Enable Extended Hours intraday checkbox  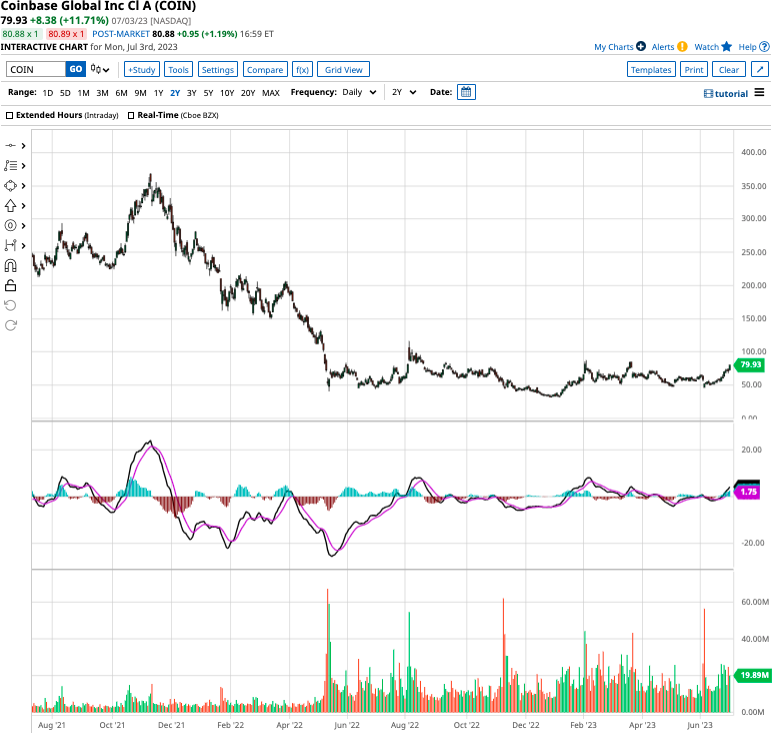pyautogui.click(x=9, y=115)
